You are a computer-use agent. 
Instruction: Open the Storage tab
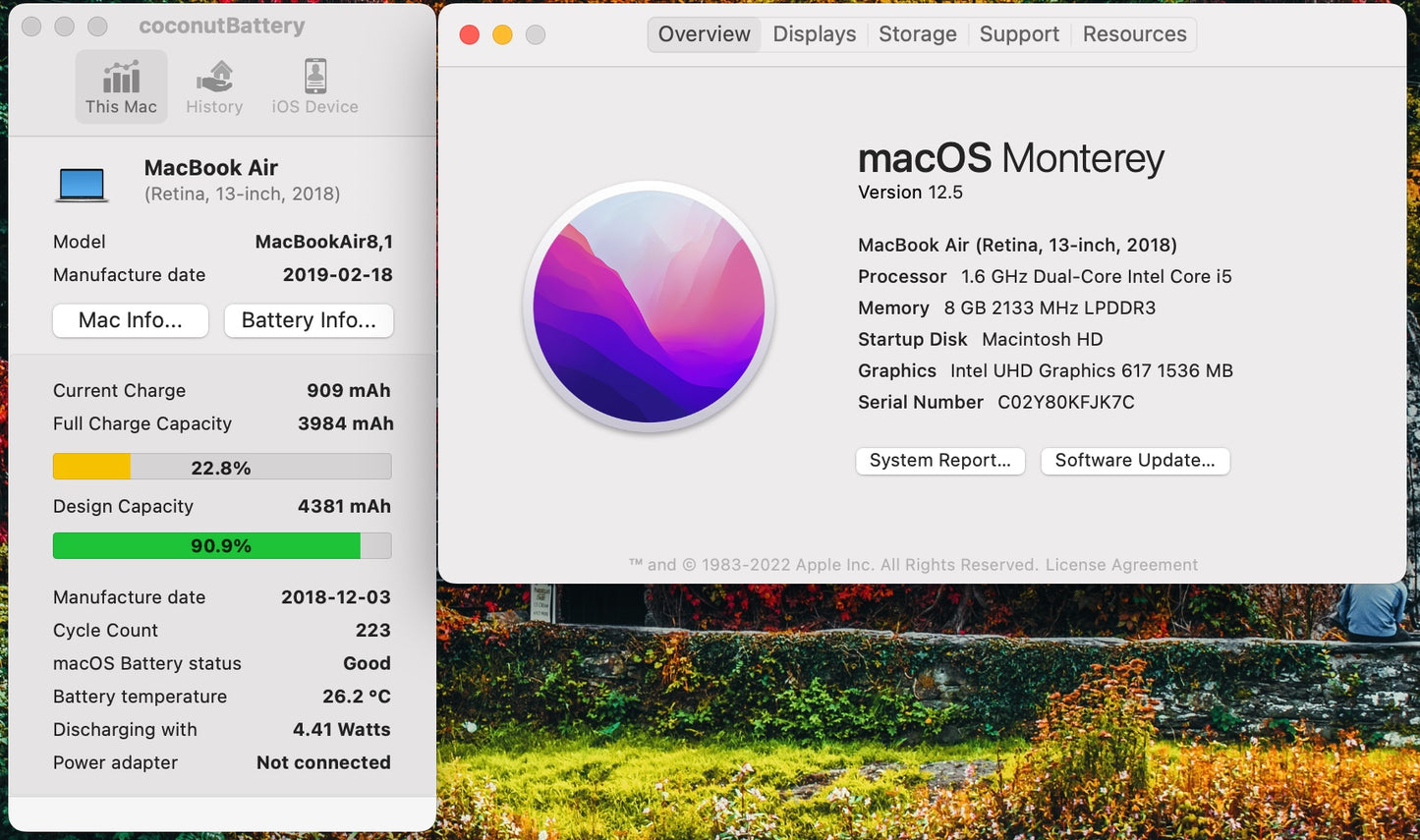pyautogui.click(x=916, y=33)
